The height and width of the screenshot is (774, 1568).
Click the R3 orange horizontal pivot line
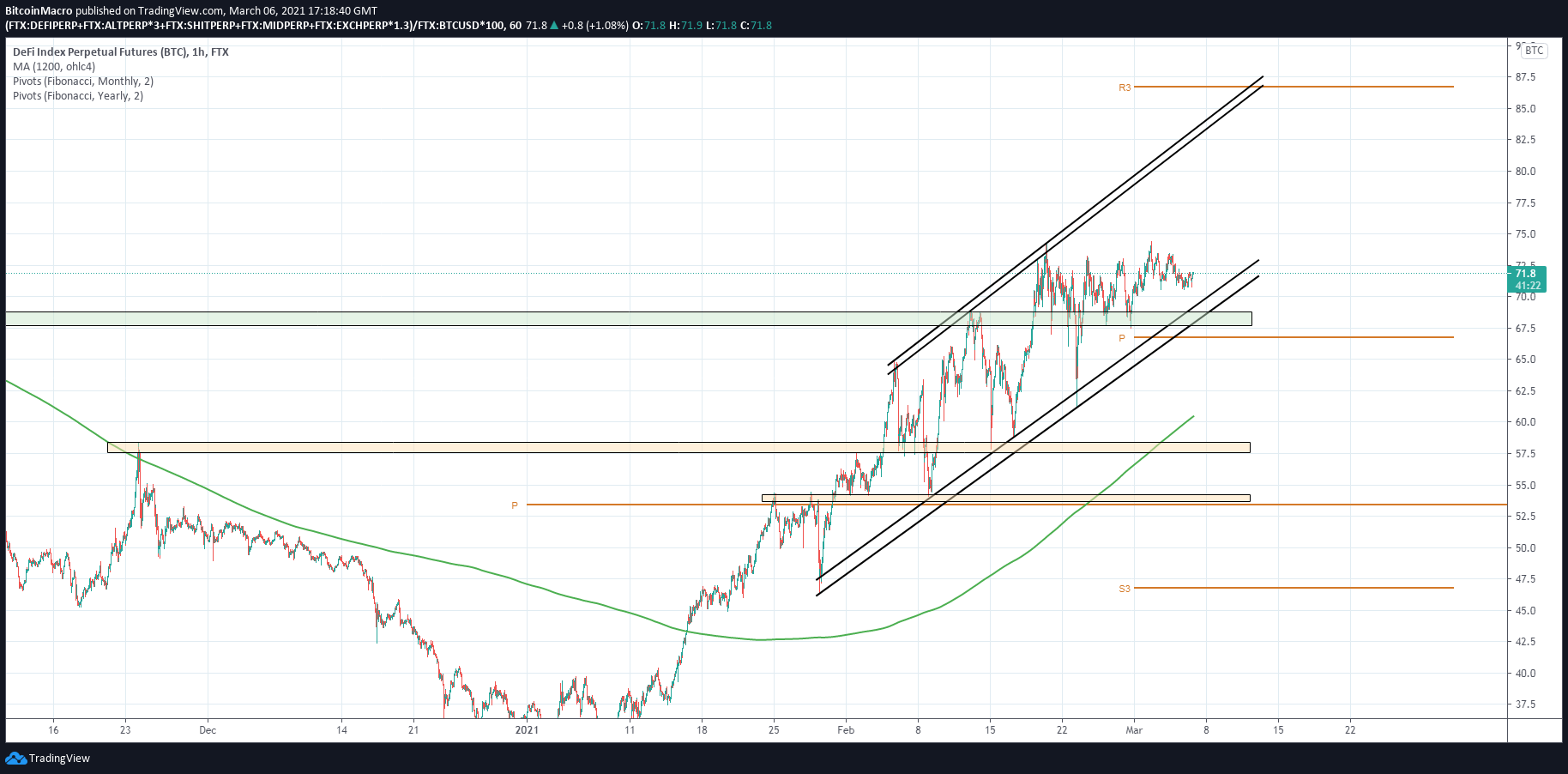pos(1294,87)
